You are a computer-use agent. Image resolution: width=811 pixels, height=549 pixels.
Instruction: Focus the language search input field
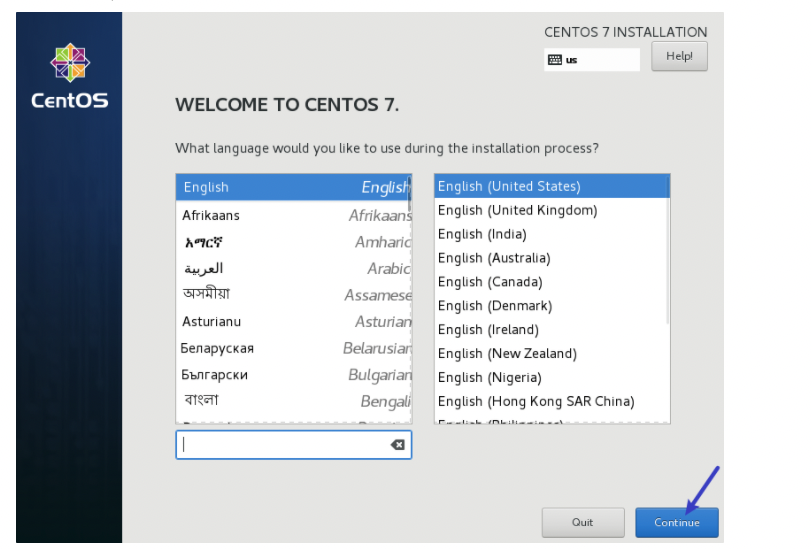(x=283, y=445)
